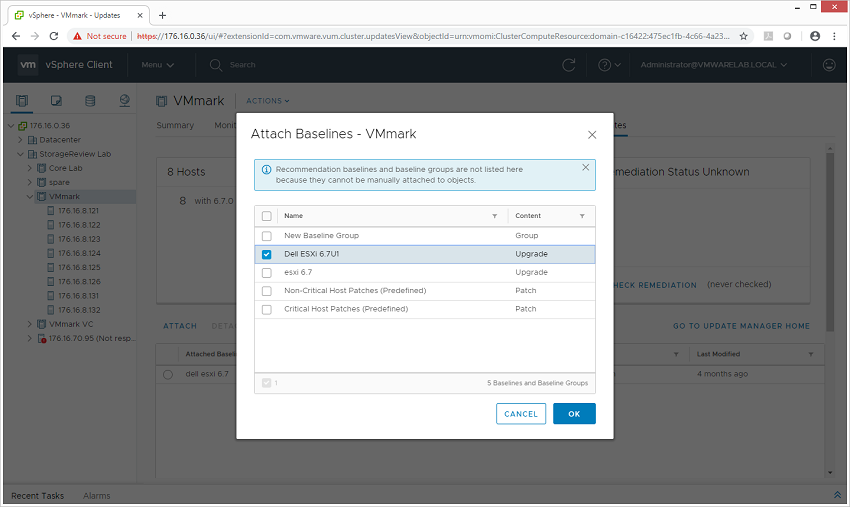The image size is (850, 507).
Task: Open the Menu dropdown in header
Action: pos(157,65)
